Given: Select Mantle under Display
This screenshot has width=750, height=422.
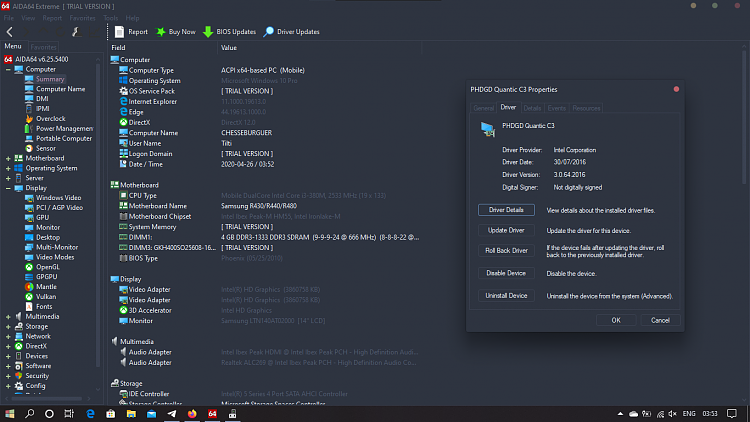Looking at the screenshot, I should click(x=46, y=287).
